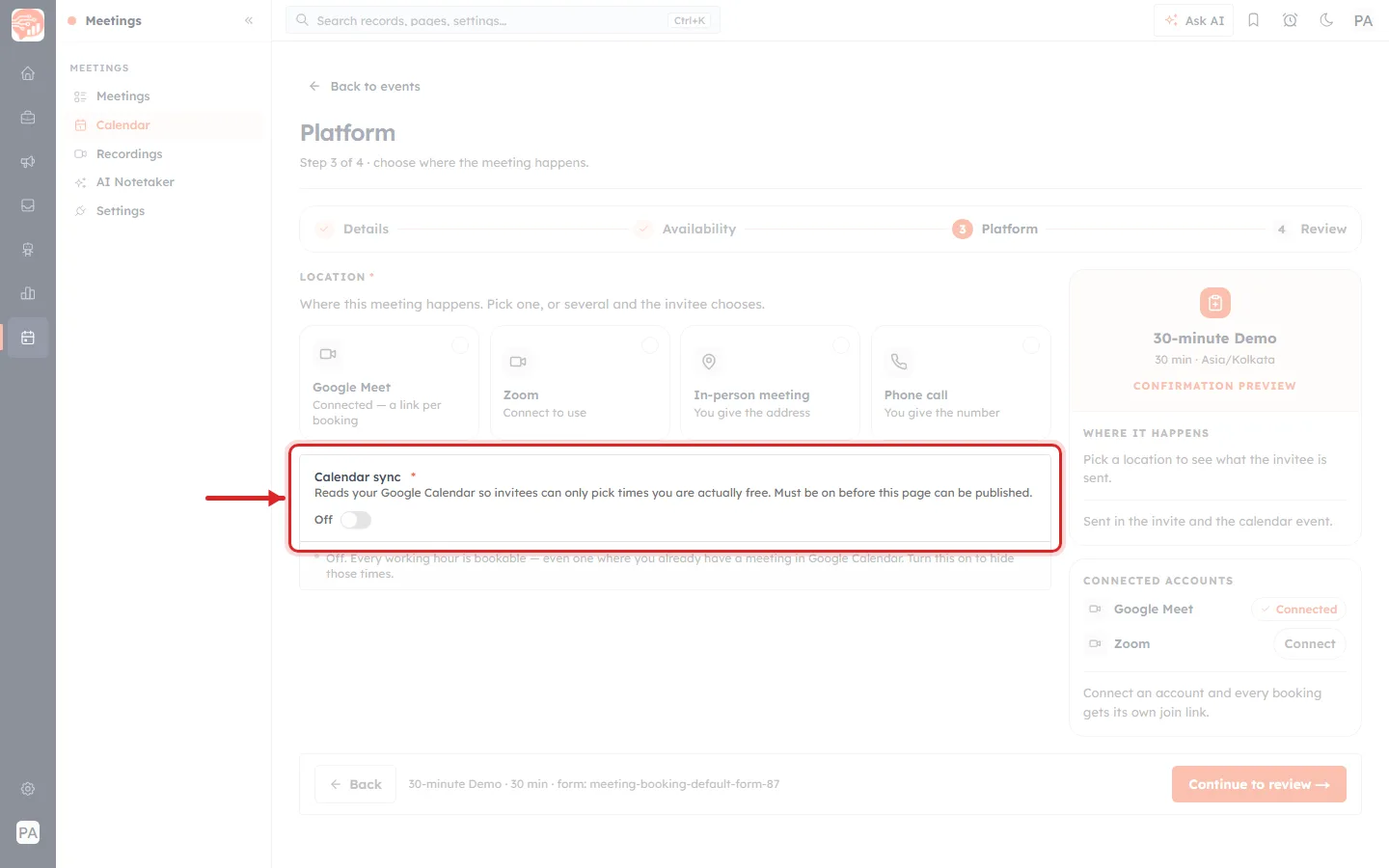Open the award badge icon in left rail

[28, 250]
